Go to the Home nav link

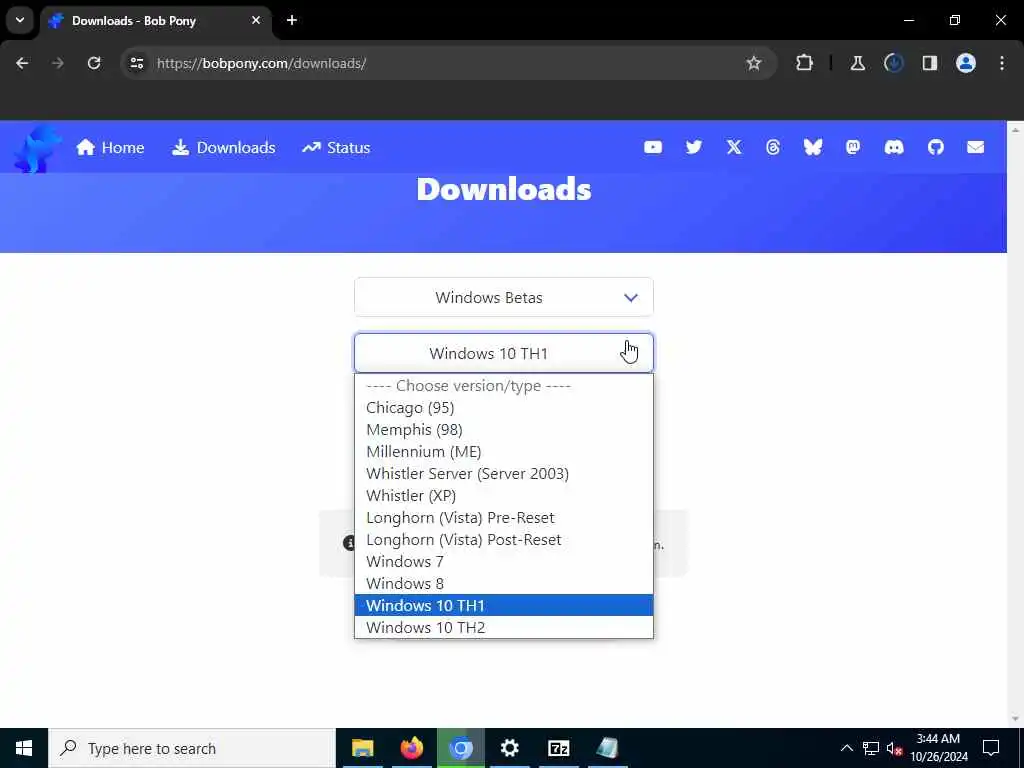pyautogui.click(x=110, y=148)
